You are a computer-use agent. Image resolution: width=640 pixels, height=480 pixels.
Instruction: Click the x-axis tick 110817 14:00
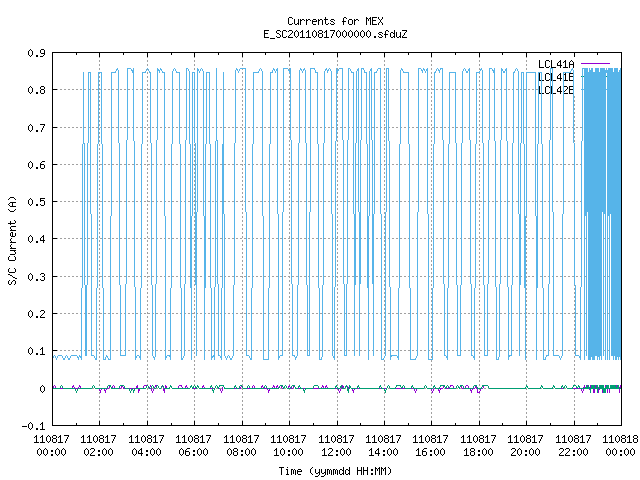point(383,445)
